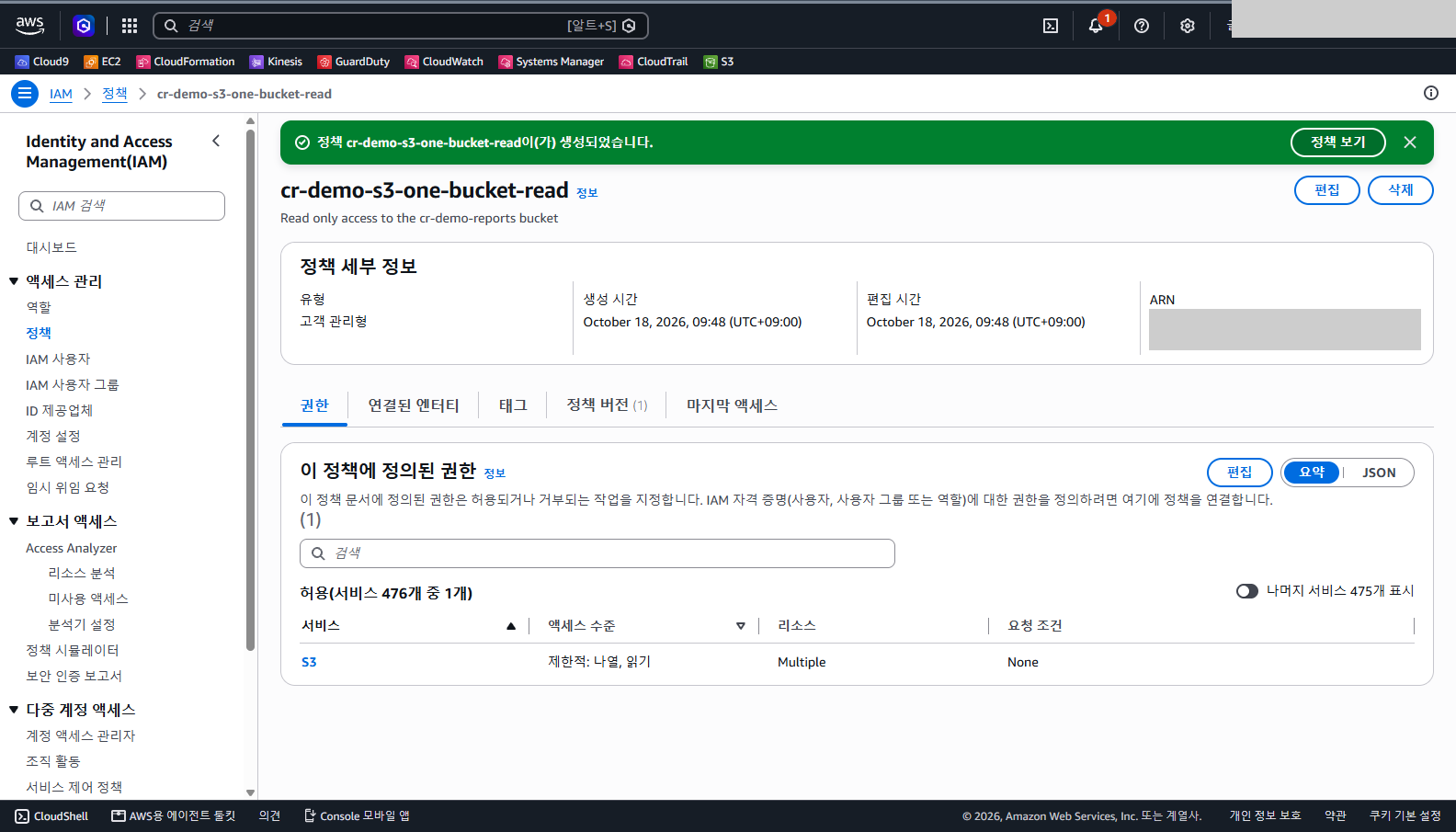Open CloudFormation from the favorites bar

click(x=186, y=62)
